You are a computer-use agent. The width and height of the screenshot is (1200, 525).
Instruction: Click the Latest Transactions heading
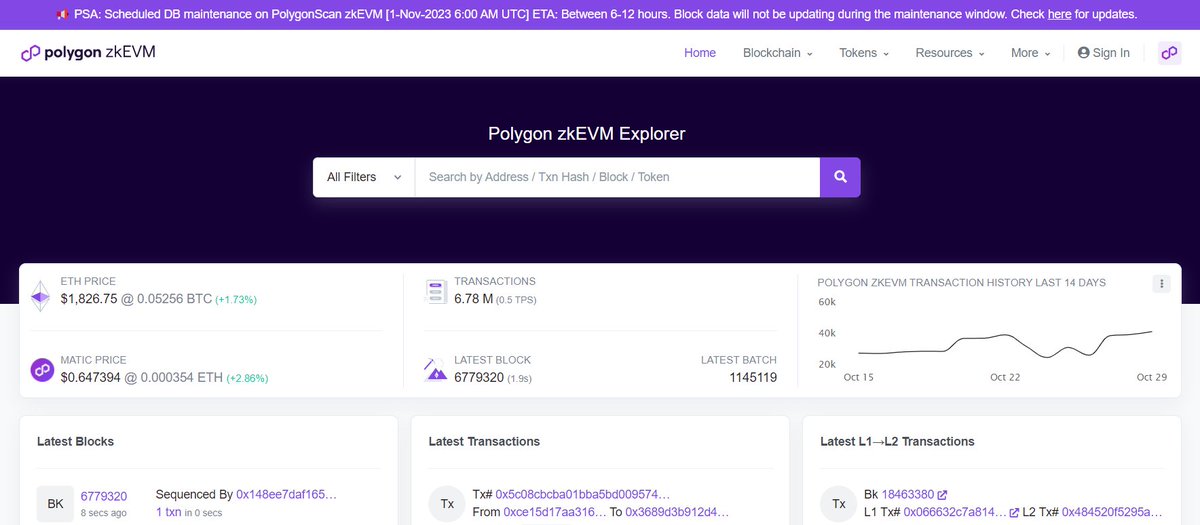[484, 441]
